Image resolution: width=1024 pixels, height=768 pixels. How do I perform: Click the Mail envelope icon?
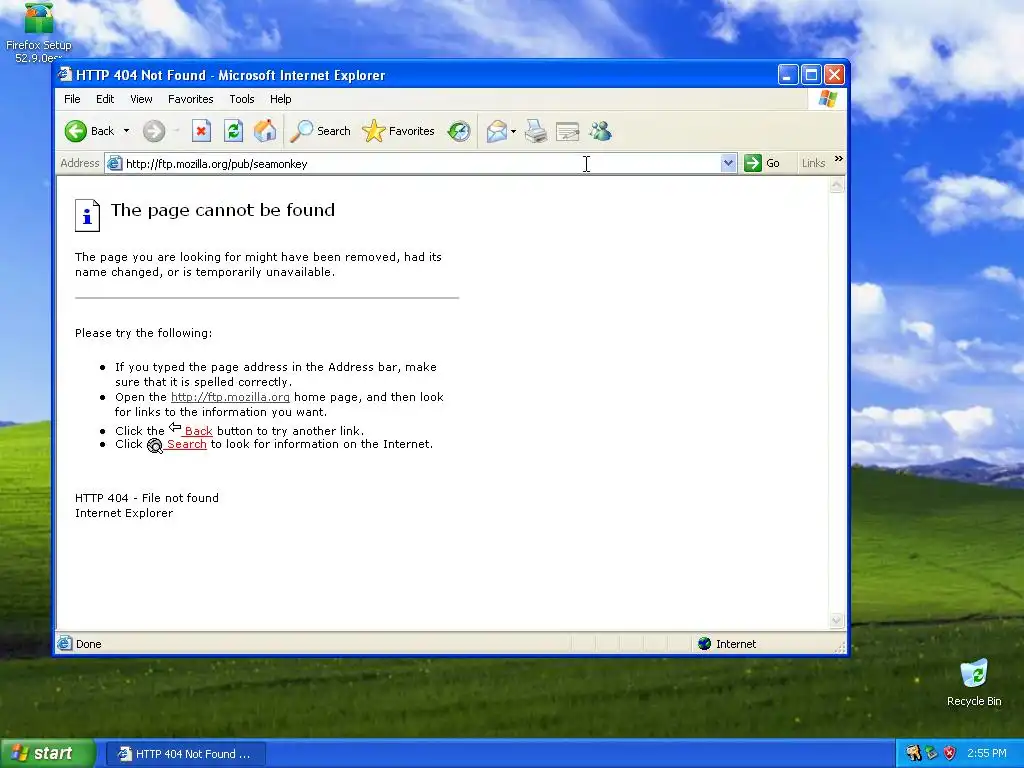coord(496,131)
